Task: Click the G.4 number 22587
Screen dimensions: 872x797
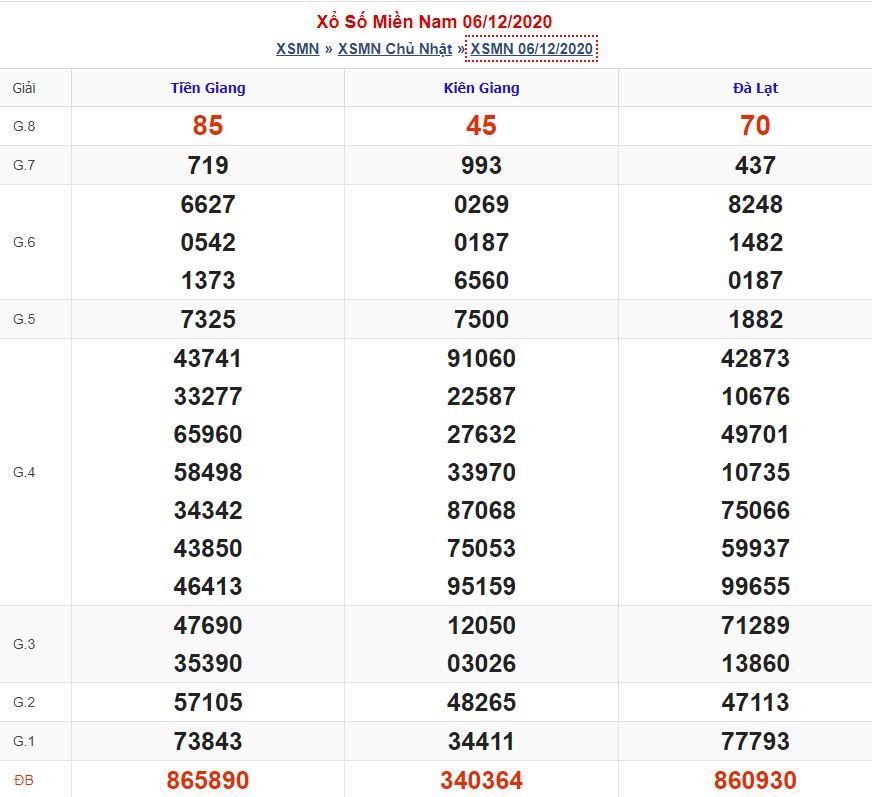Action: click(482, 396)
